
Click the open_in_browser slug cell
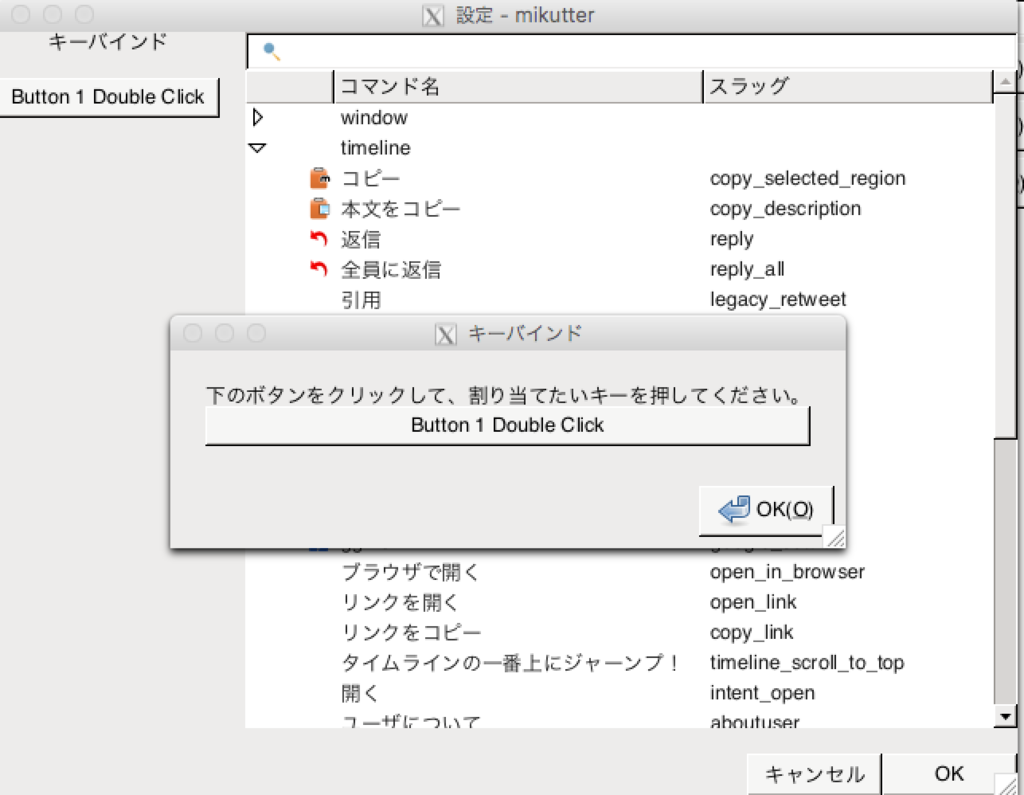(x=787, y=572)
